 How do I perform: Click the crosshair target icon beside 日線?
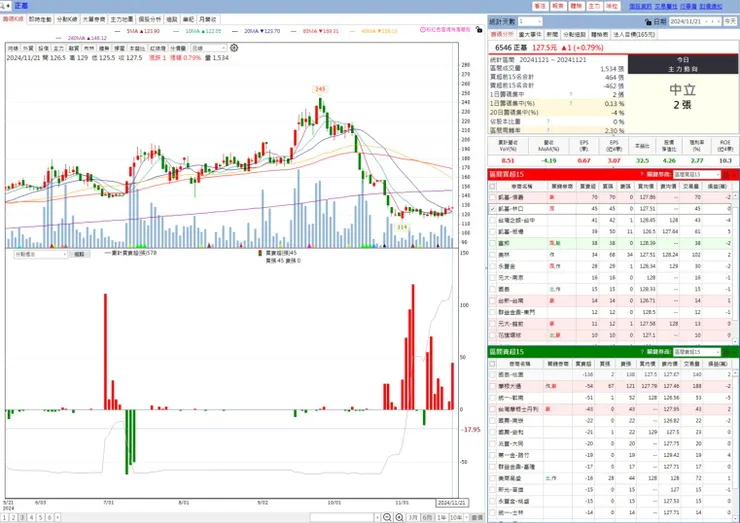234,48
